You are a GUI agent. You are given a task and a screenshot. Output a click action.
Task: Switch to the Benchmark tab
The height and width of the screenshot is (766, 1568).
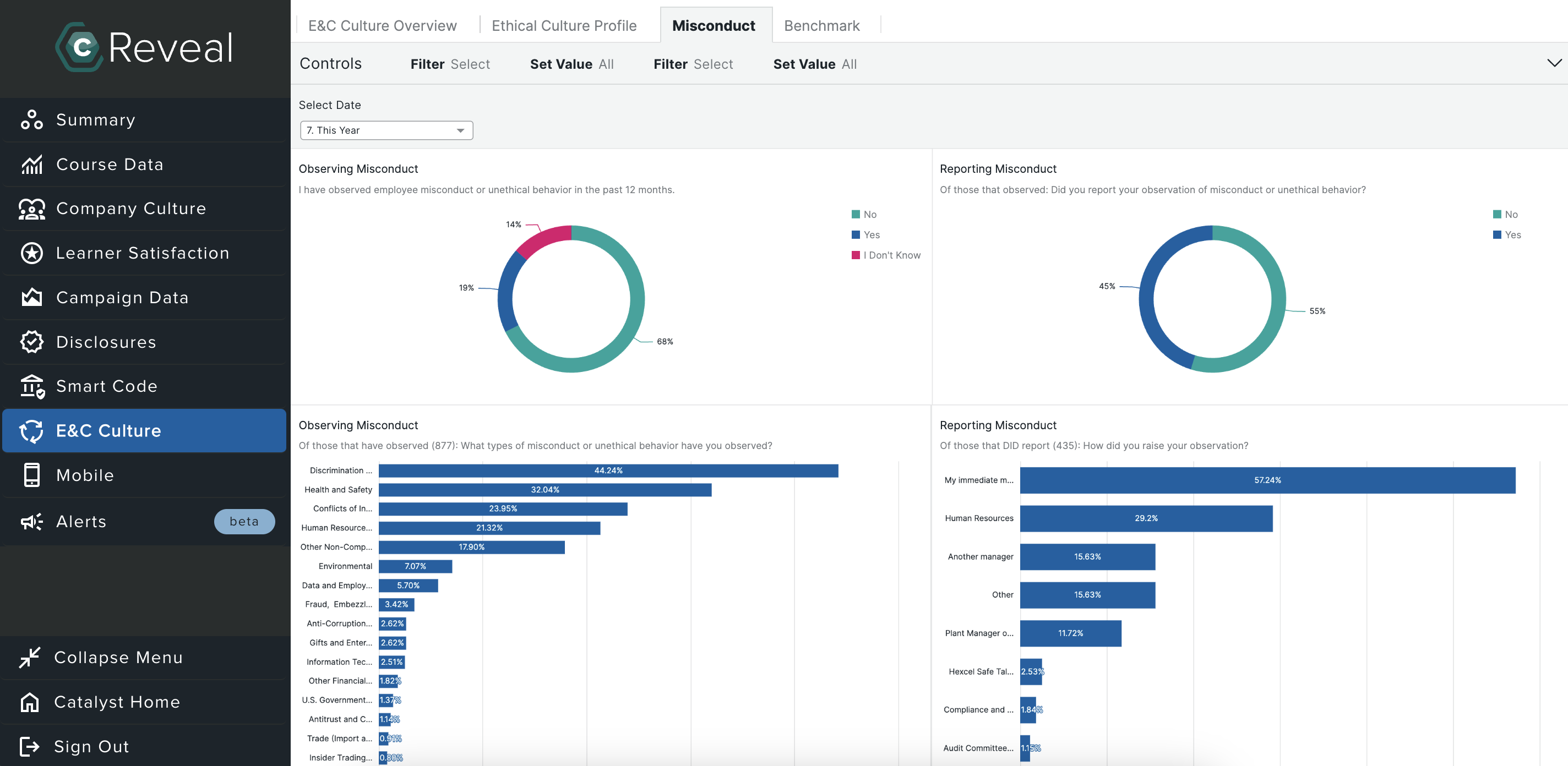point(821,25)
